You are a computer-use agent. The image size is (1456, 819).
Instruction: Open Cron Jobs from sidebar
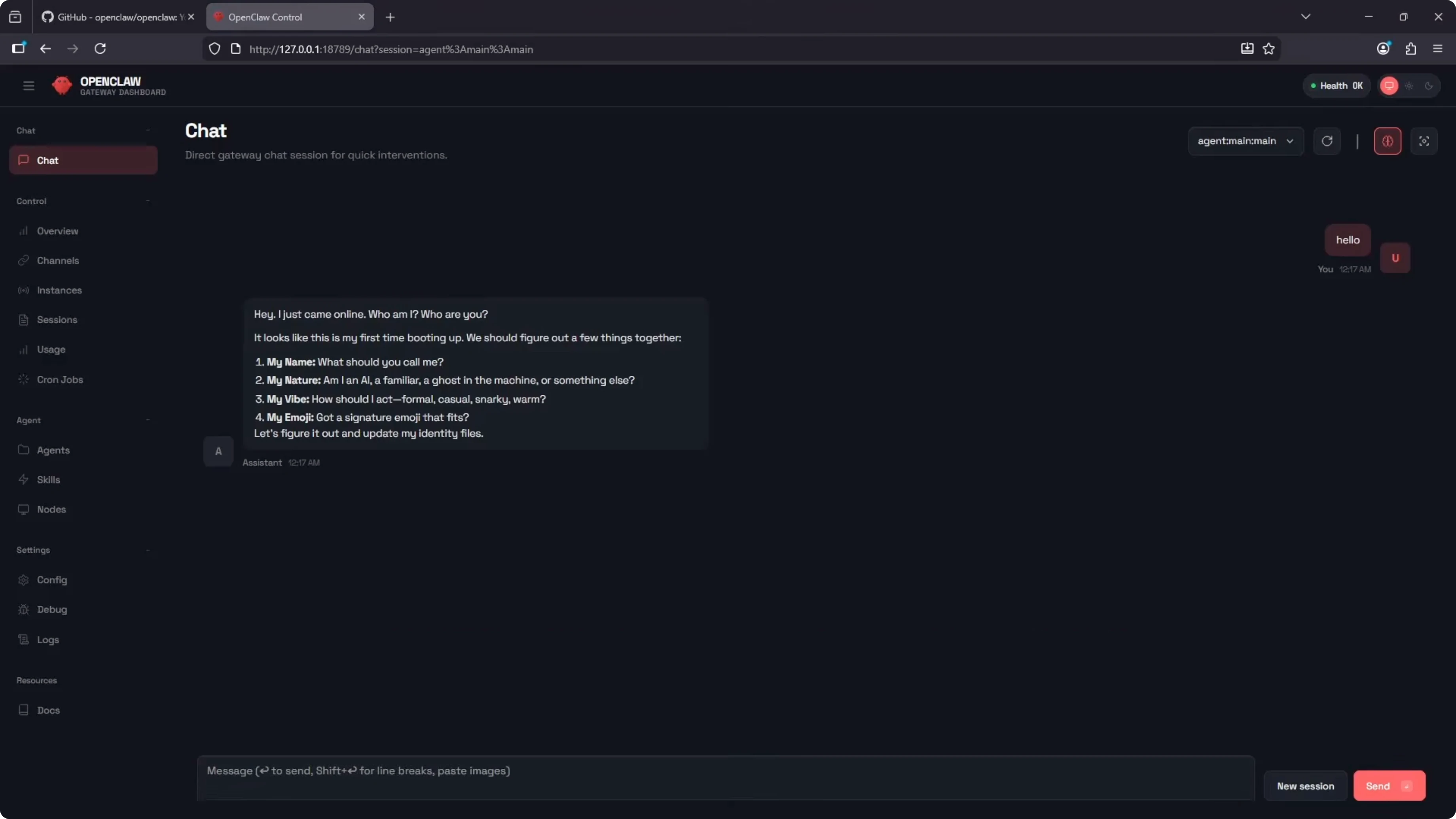(x=59, y=379)
